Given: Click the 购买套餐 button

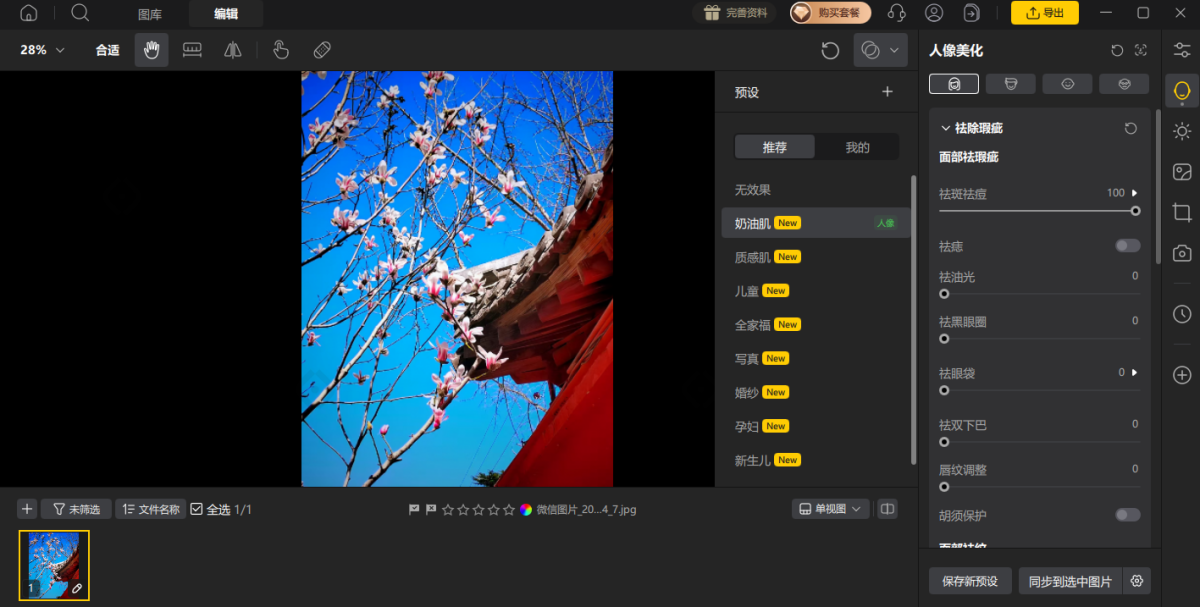Looking at the screenshot, I should pos(831,13).
